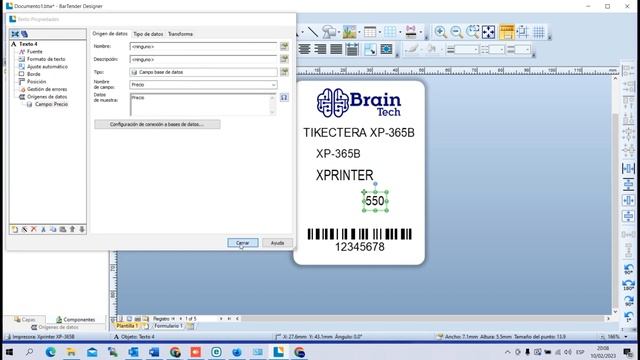The image size is (640, 360).
Task: Click Datos de muestra text box
Action: (203, 104)
